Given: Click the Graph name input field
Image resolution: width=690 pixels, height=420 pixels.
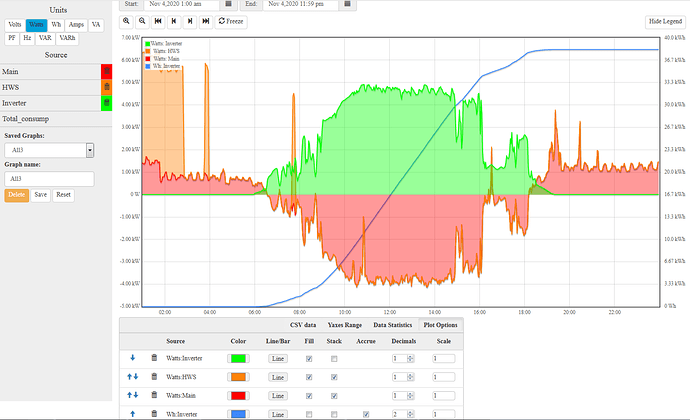Looking at the screenshot, I should point(49,179).
